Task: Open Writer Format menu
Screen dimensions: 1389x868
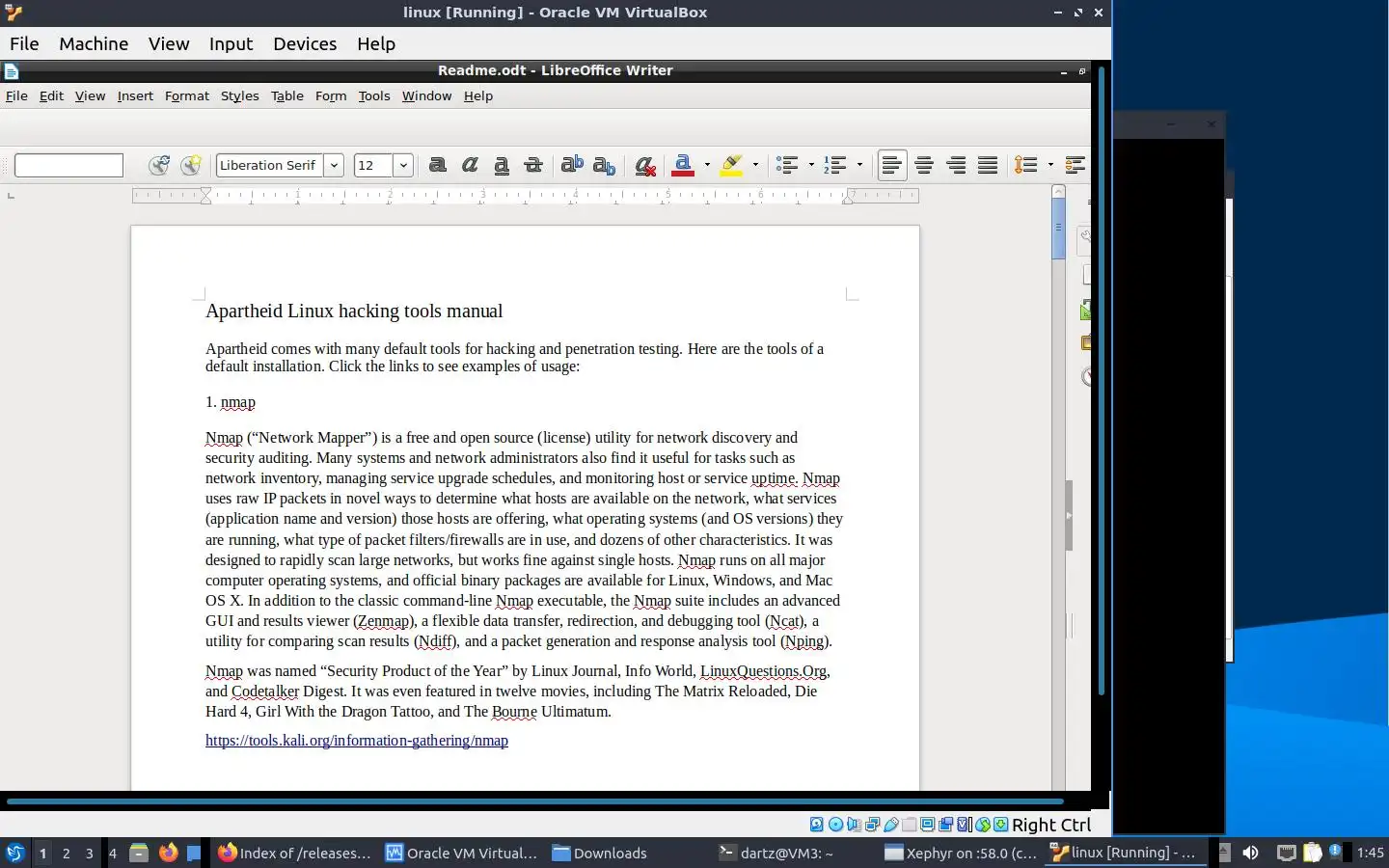Action: coord(187,95)
